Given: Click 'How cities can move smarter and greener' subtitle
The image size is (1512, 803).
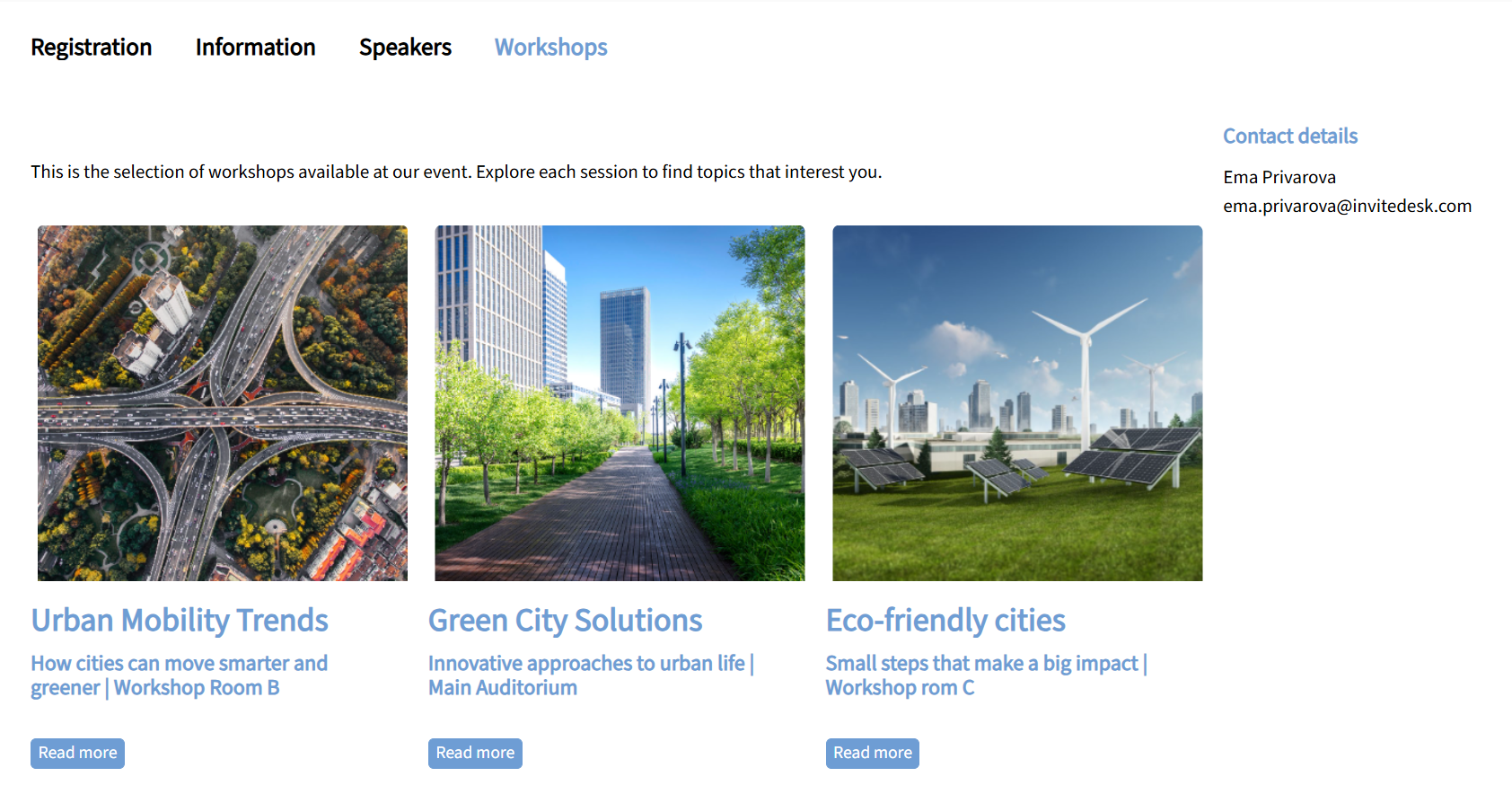Looking at the screenshot, I should point(179,675).
